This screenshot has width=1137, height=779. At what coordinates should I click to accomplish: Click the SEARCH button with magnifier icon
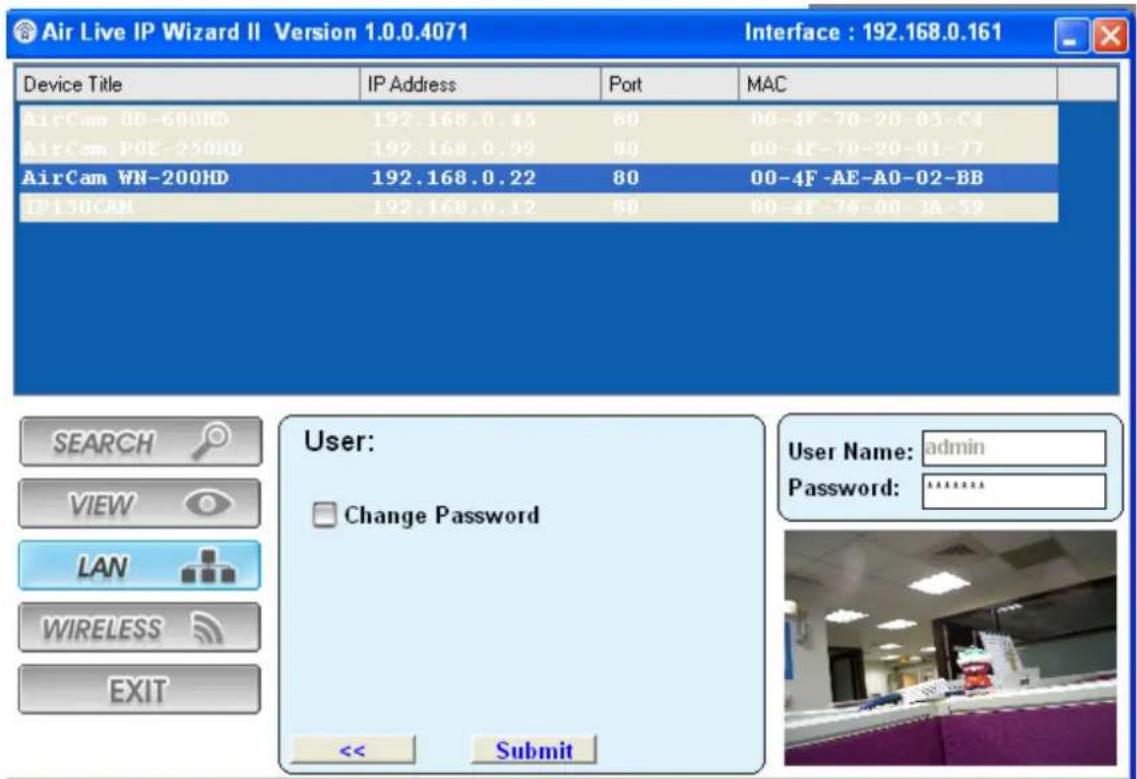click(140, 442)
